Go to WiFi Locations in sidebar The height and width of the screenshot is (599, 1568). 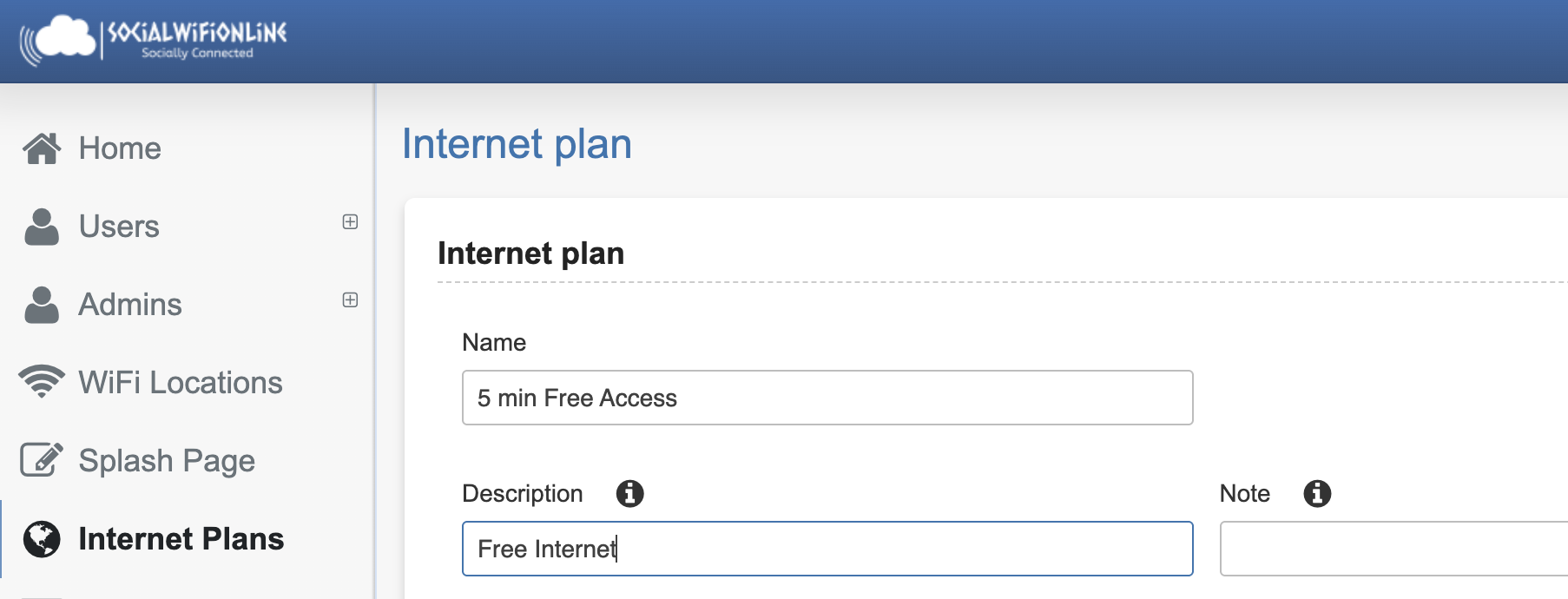click(x=181, y=383)
